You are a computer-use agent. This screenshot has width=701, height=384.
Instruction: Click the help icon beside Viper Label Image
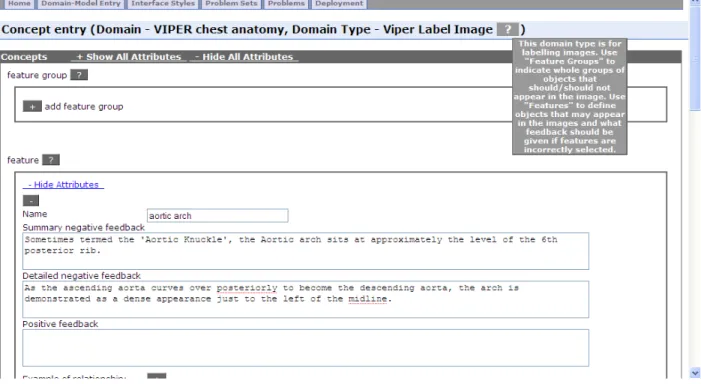click(x=507, y=30)
